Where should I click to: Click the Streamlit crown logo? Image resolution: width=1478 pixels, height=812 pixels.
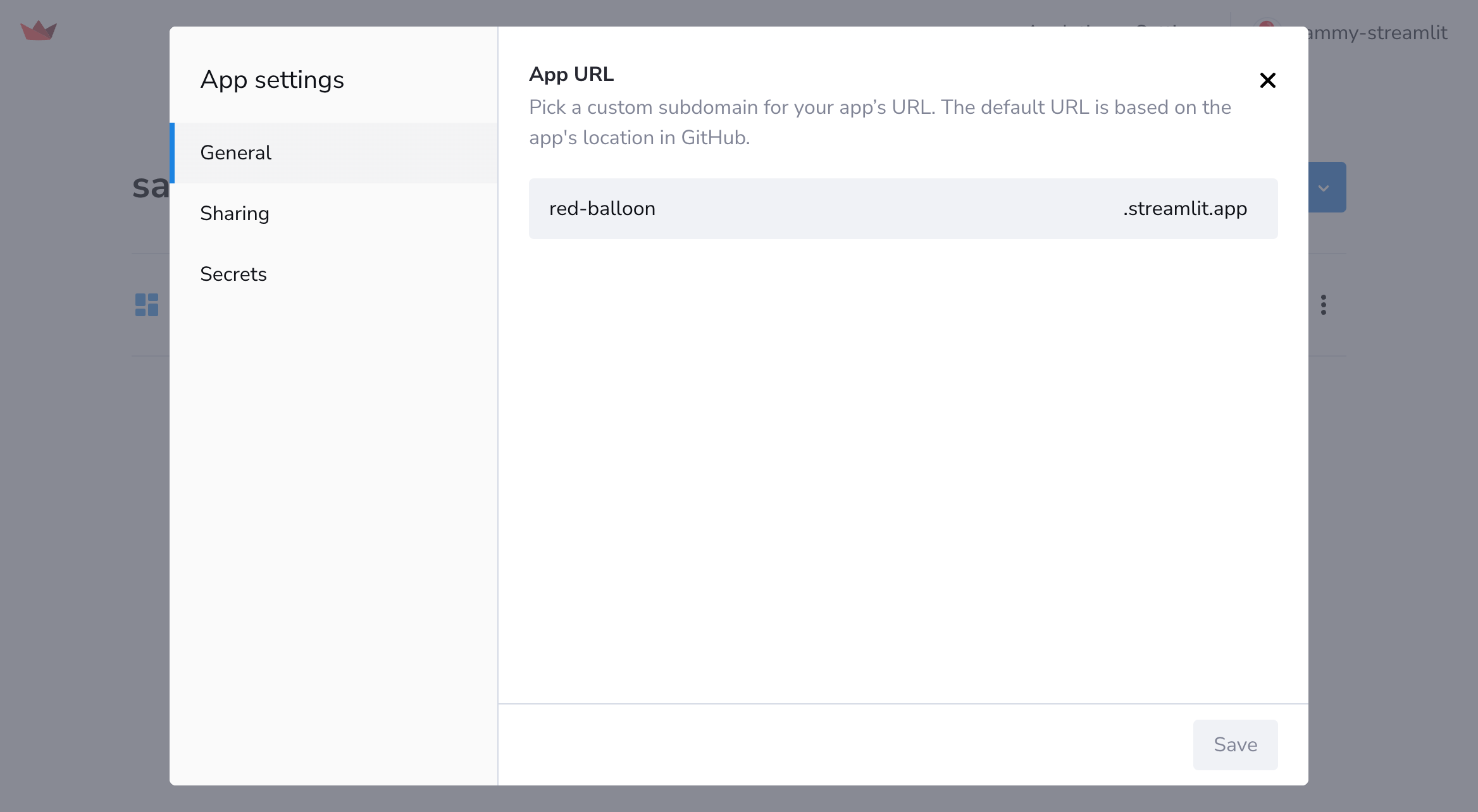39,30
